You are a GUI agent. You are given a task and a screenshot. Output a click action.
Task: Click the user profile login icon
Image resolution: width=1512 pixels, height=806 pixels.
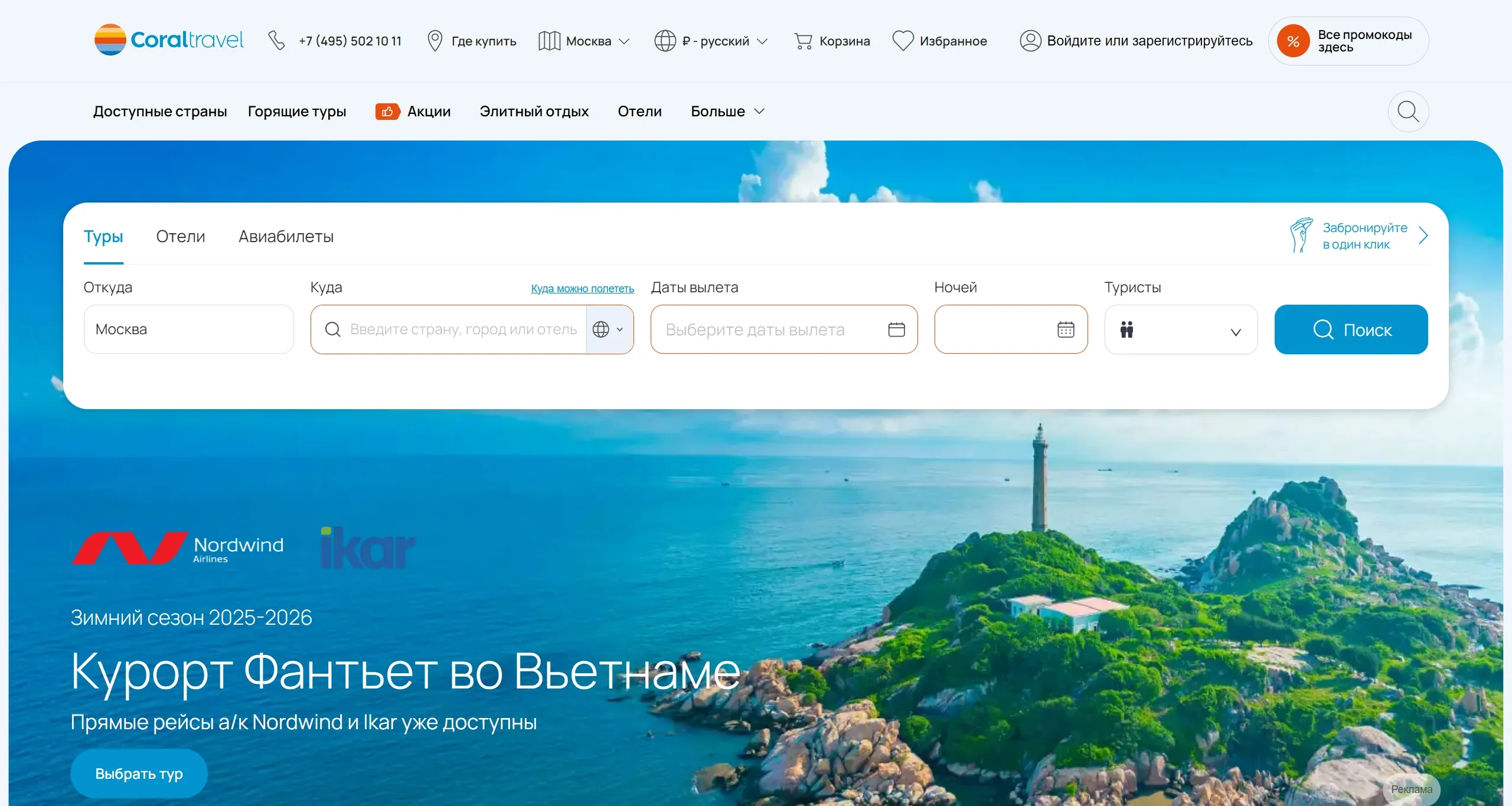(1030, 41)
